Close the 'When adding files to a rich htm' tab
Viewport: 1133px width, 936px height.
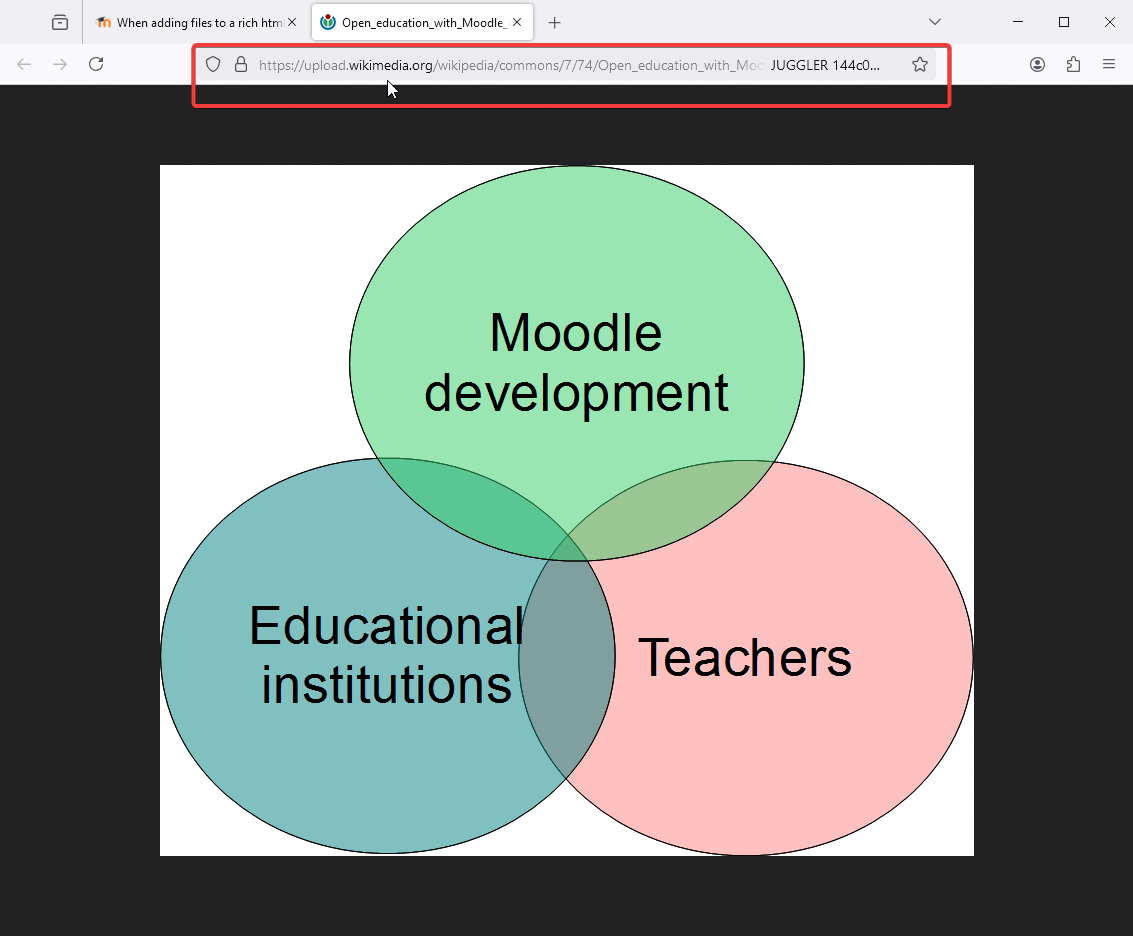pos(292,22)
